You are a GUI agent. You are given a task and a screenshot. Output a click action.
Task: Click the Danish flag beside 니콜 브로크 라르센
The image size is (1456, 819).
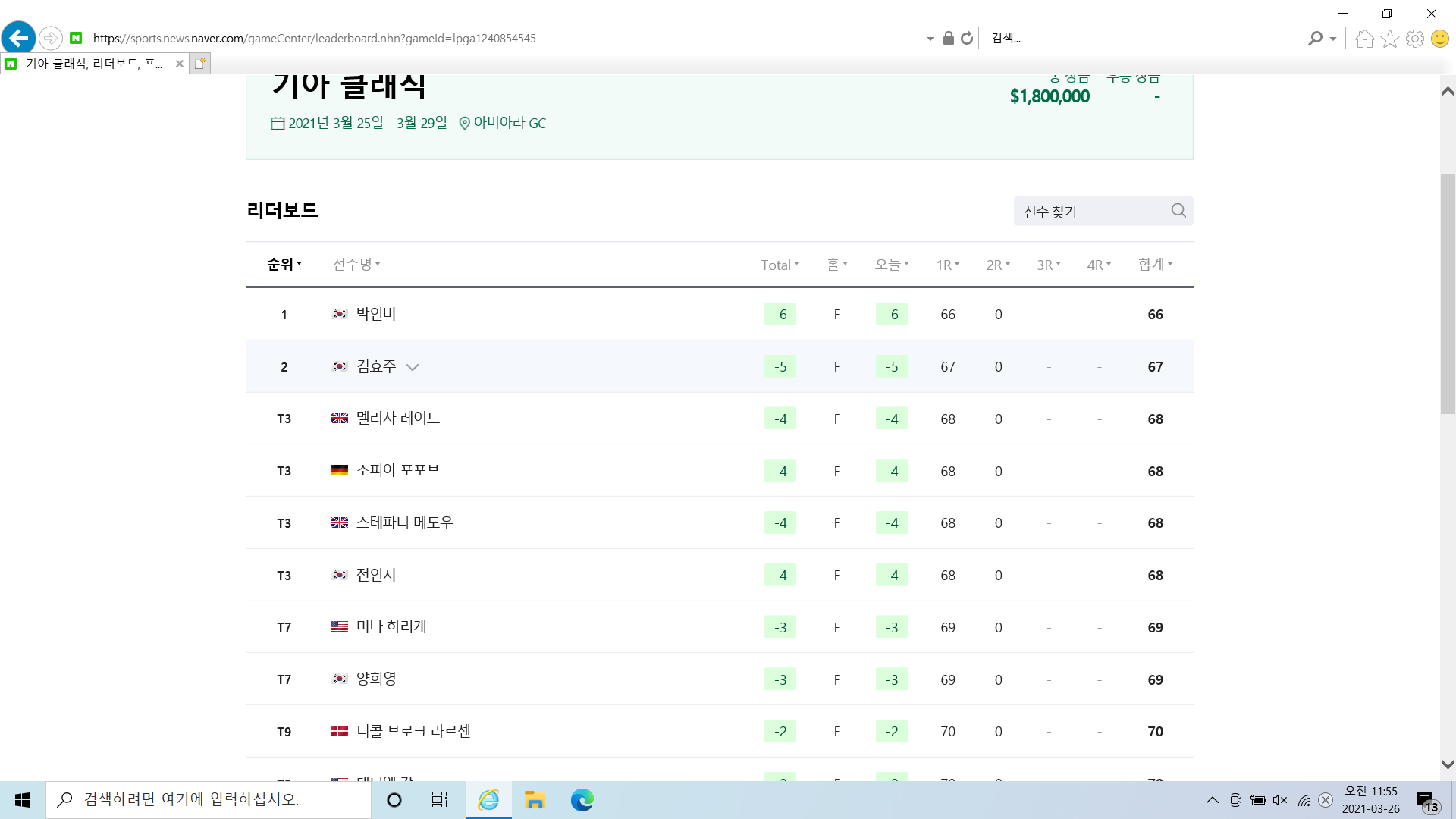[x=340, y=731]
